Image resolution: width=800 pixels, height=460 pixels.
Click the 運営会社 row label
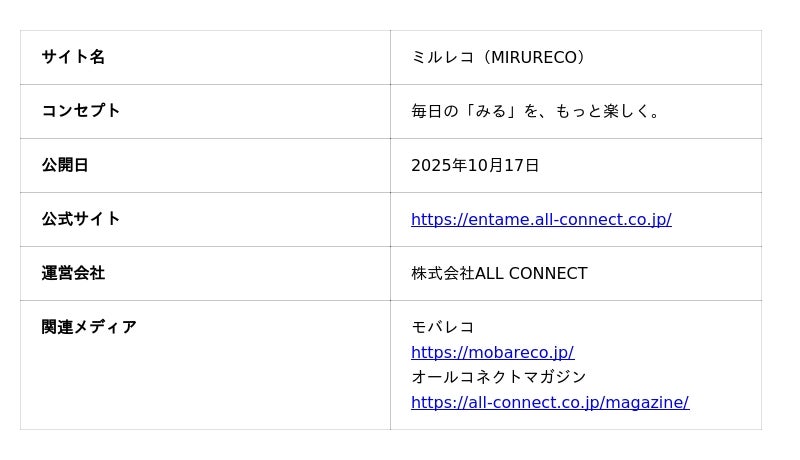(x=73, y=273)
